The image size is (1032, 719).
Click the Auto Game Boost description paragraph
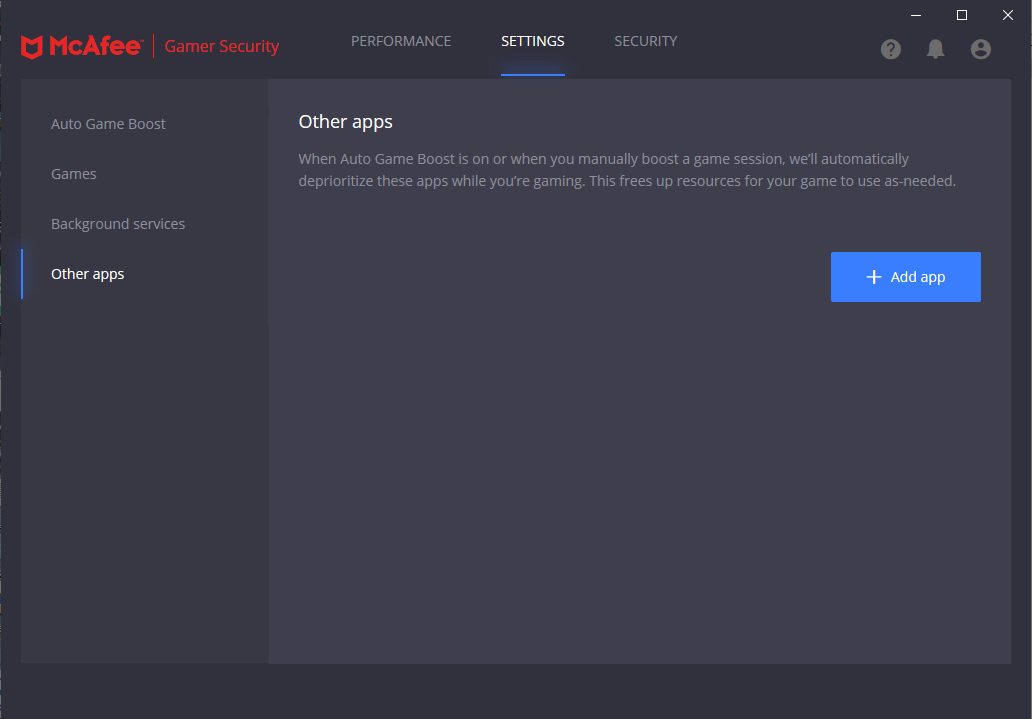tap(627, 170)
